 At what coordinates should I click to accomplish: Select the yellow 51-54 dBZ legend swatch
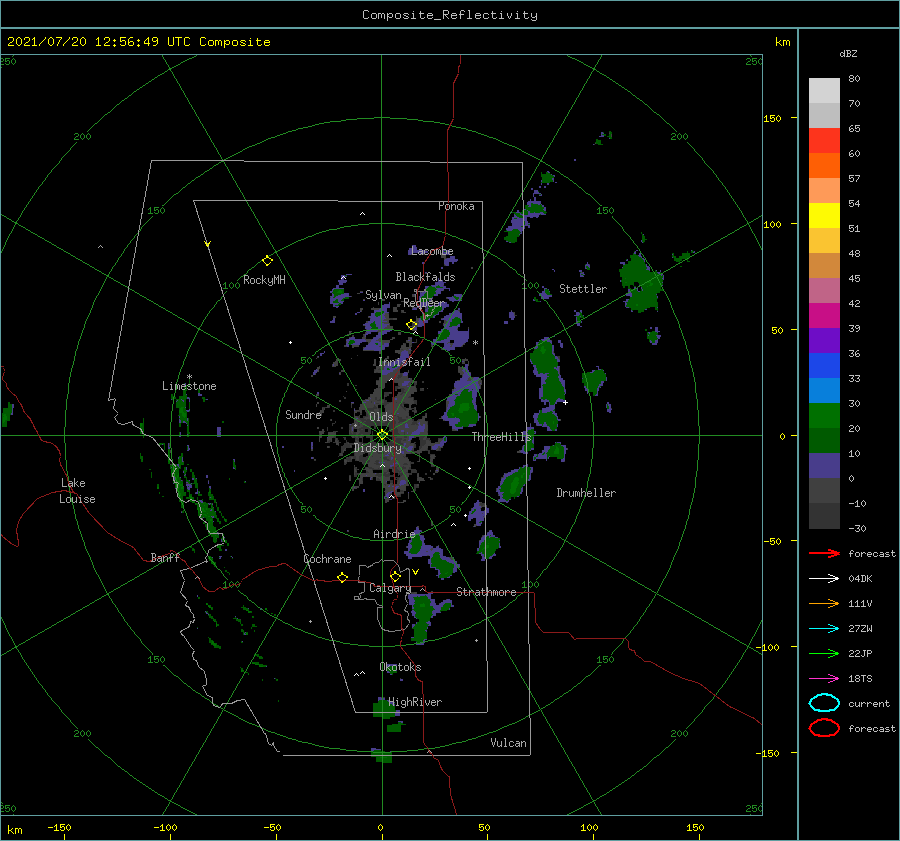[x=824, y=216]
